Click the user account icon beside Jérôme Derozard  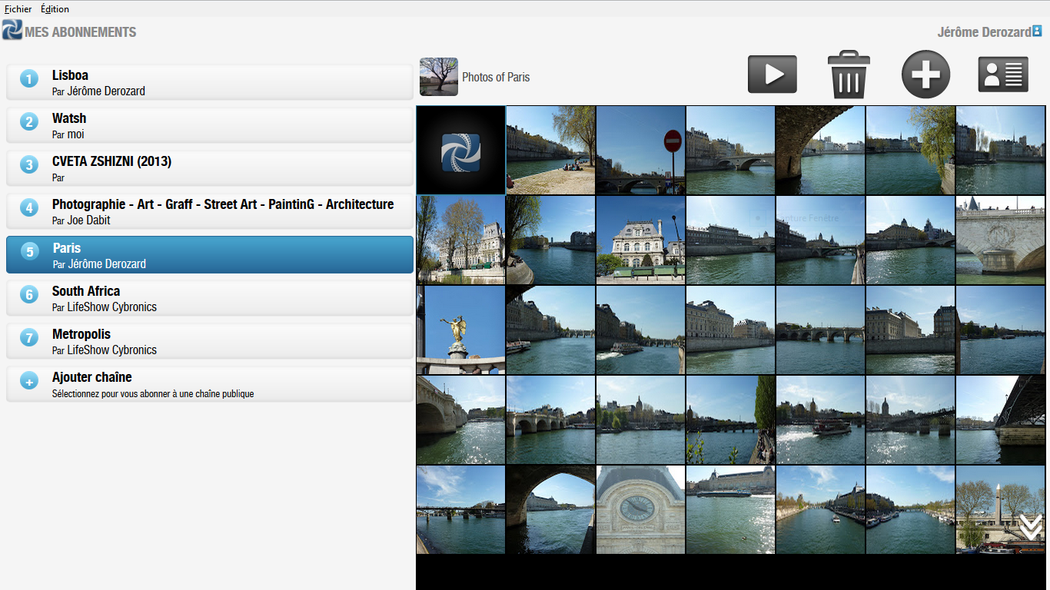click(x=1037, y=31)
